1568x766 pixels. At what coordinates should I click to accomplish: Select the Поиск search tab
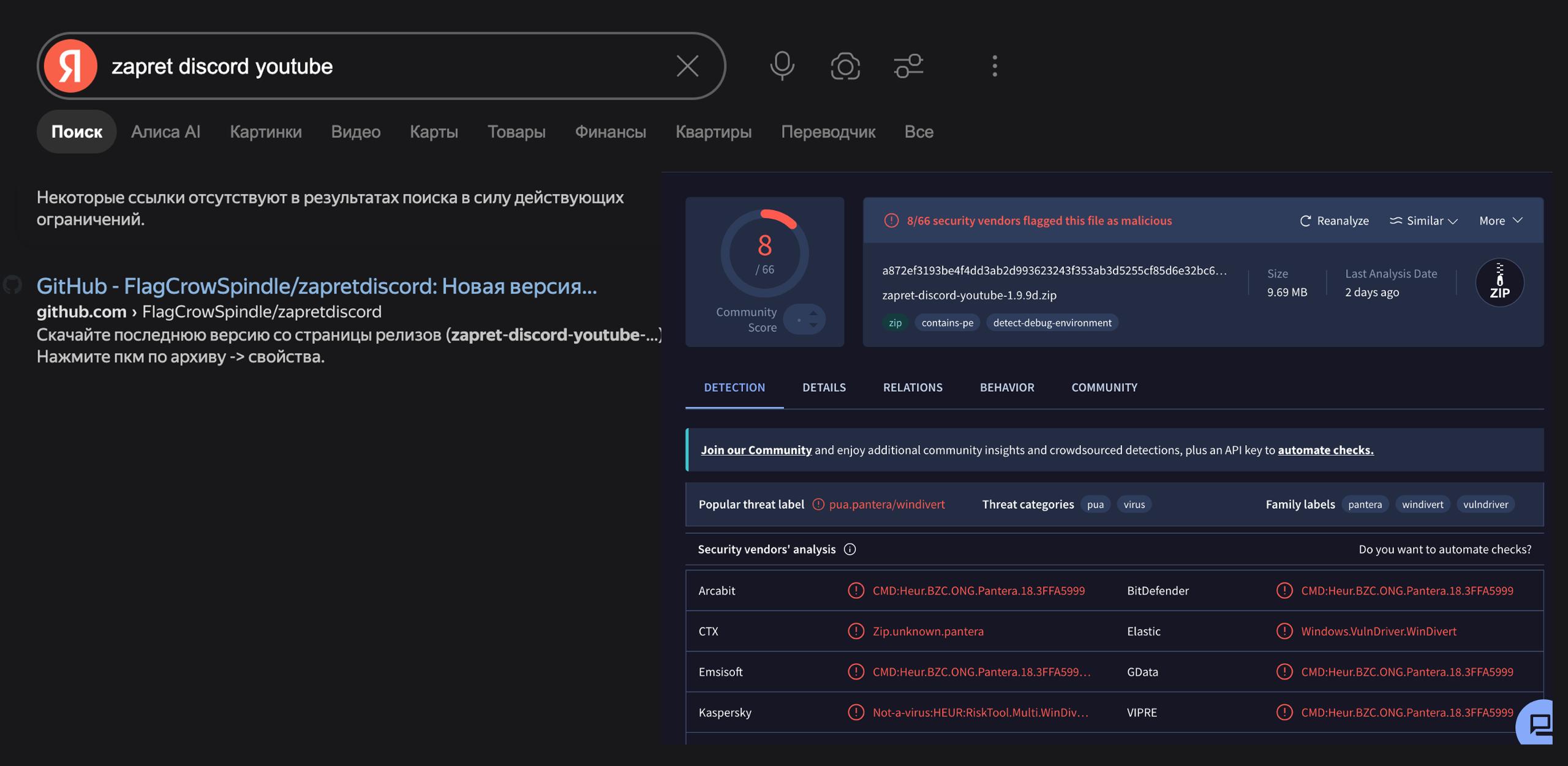[x=77, y=132]
